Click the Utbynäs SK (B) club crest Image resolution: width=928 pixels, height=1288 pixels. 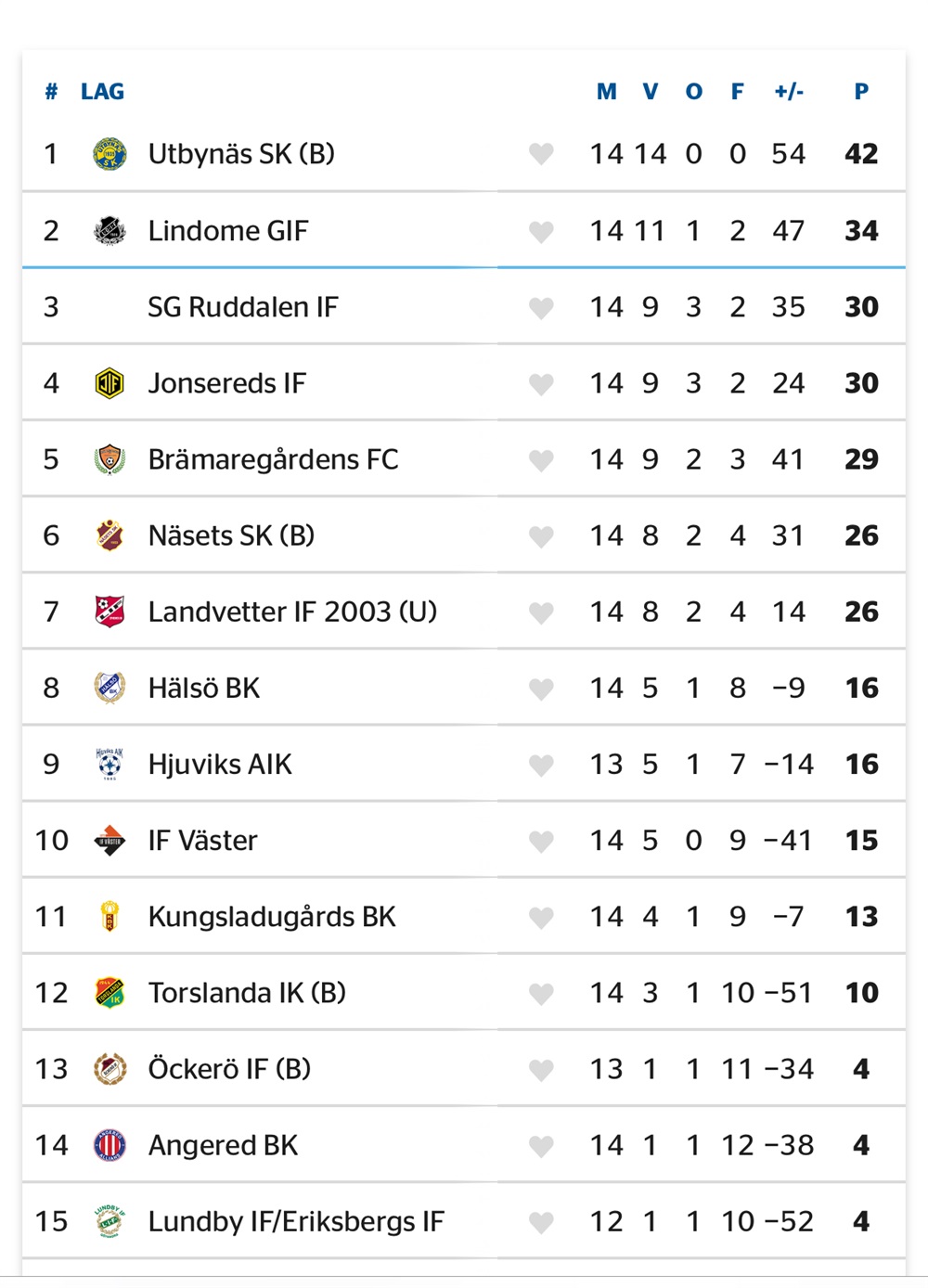pyautogui.click(x=110, y=154)
